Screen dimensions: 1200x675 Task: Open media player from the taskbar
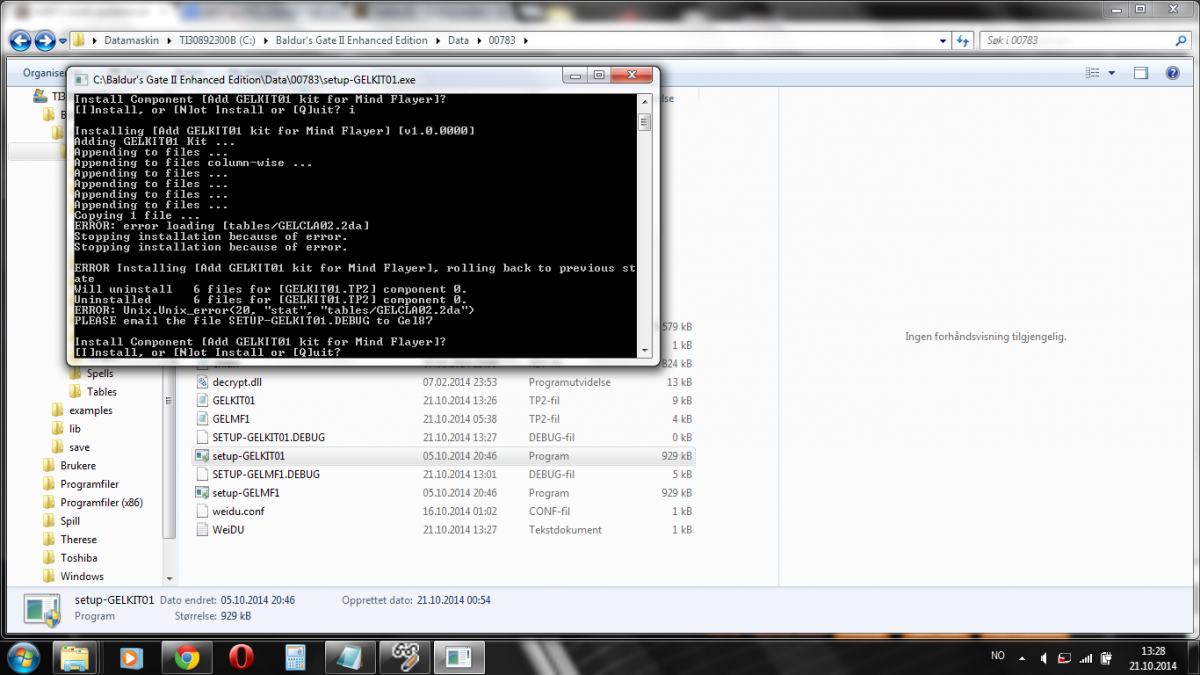131,657
